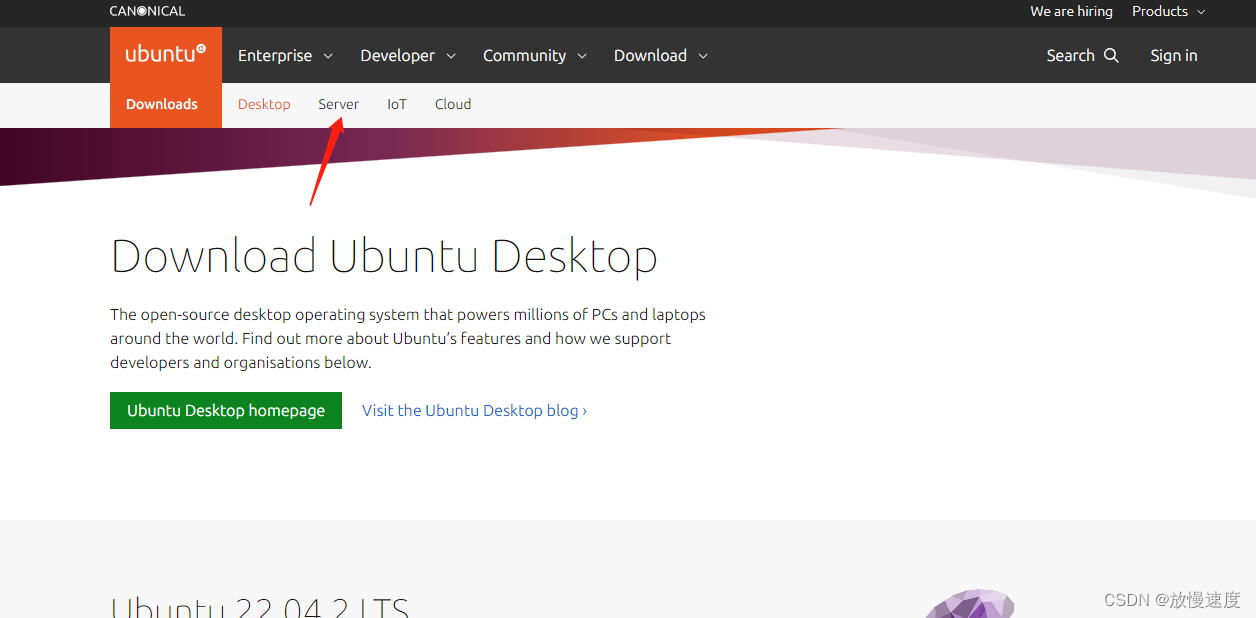The image size is (1256, 618).
Task: Click the Search text in header
Action: coord(1070,55)
